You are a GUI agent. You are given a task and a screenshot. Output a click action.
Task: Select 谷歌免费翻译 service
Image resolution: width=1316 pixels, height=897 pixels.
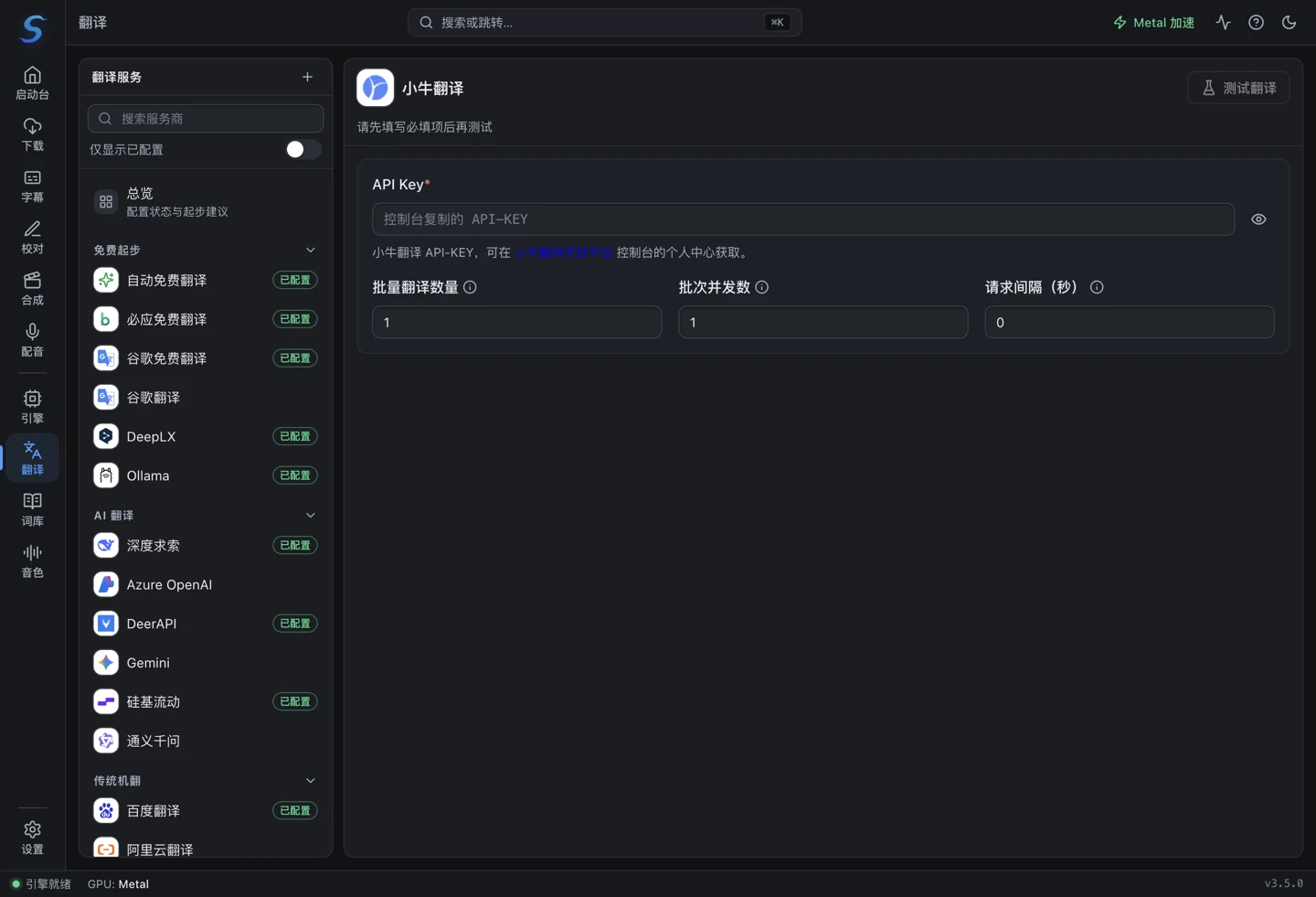click(206, 358)
